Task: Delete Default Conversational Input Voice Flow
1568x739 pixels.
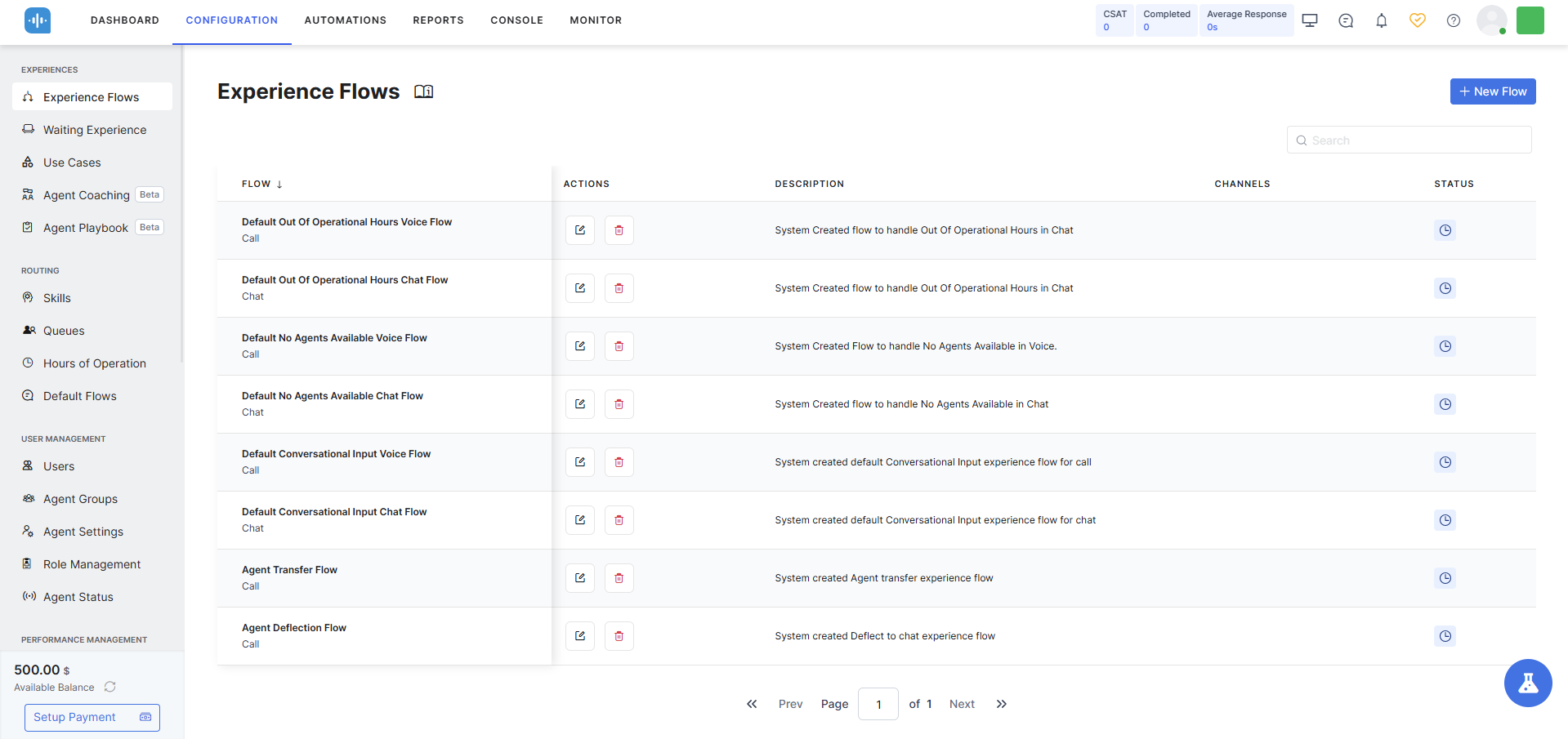Action: (x=619, y=462)
